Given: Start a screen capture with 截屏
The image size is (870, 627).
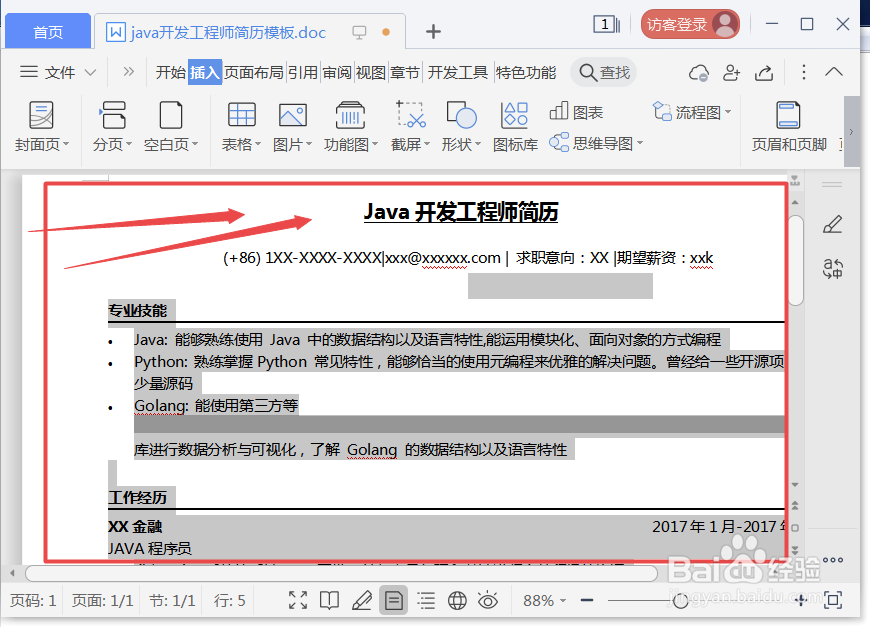Looking at the screenshot, I should click(x=411, y=127).
